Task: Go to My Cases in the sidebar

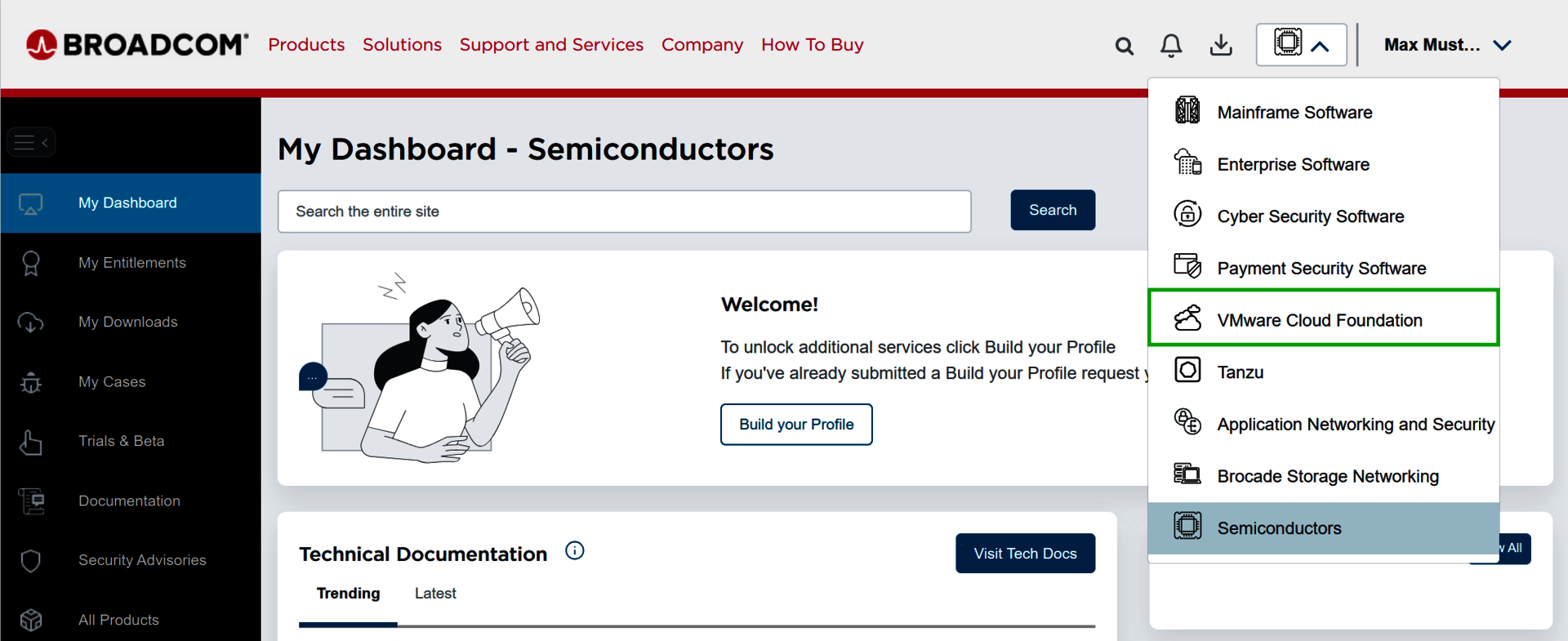Action: 112,382
